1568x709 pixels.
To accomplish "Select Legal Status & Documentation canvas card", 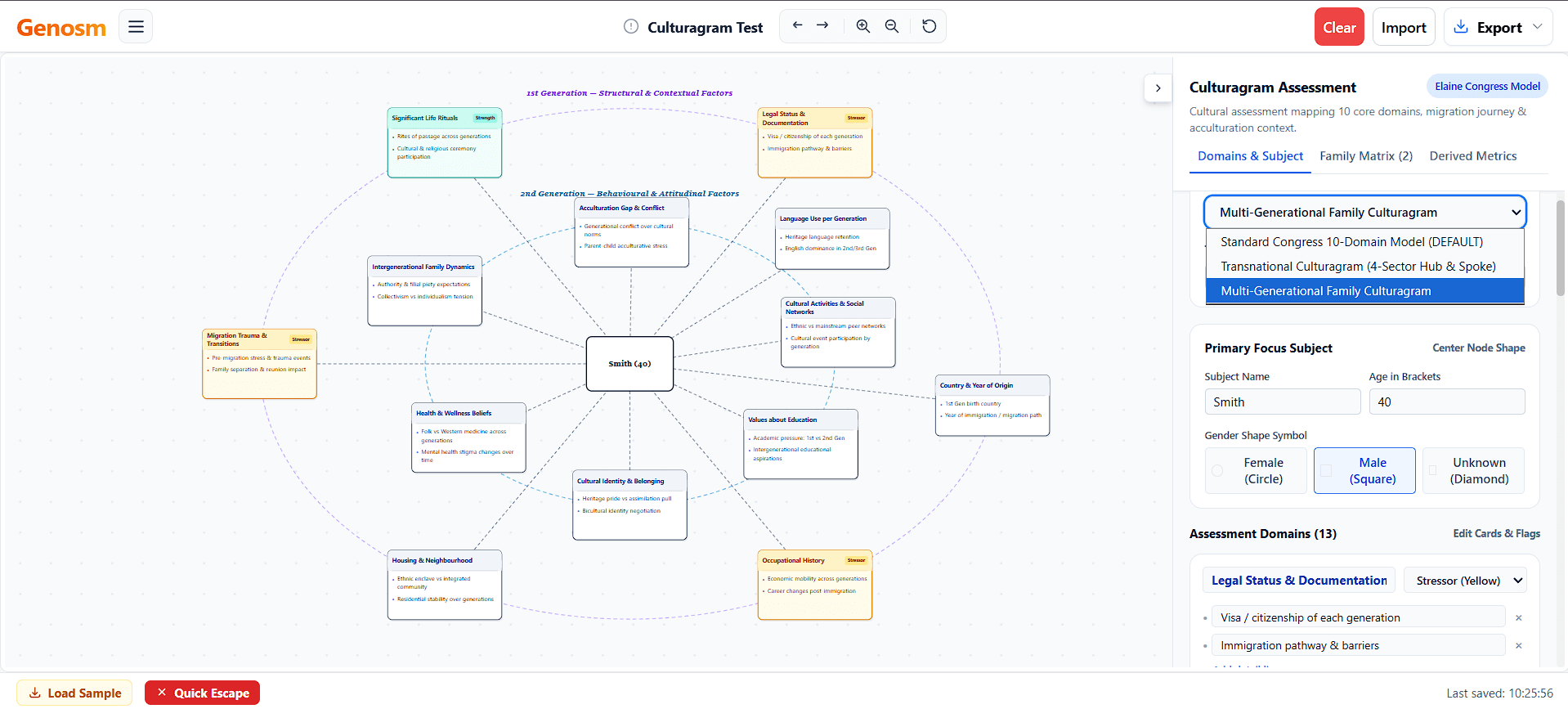I will [x=814, y=142].
